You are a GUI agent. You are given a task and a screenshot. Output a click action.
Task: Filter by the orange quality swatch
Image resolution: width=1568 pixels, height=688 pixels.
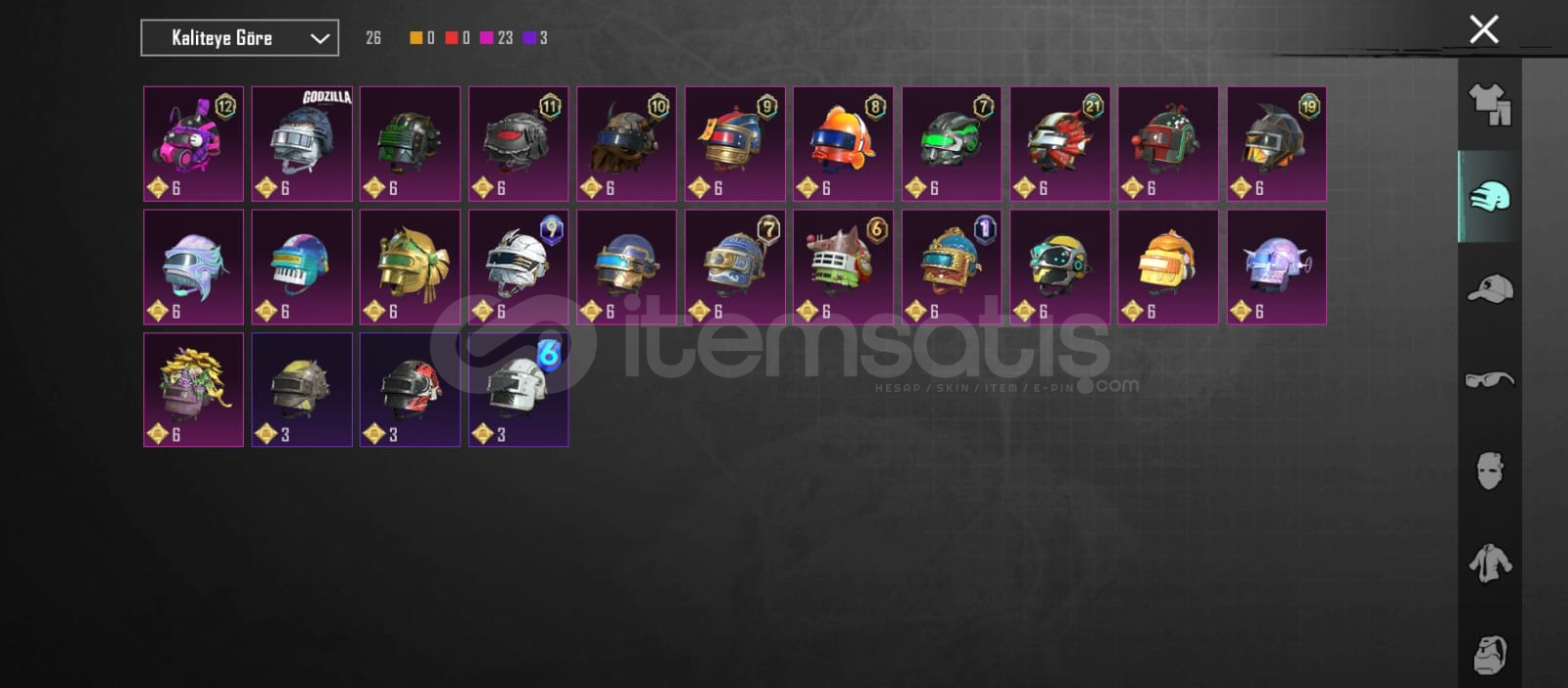tap(416, 37)
